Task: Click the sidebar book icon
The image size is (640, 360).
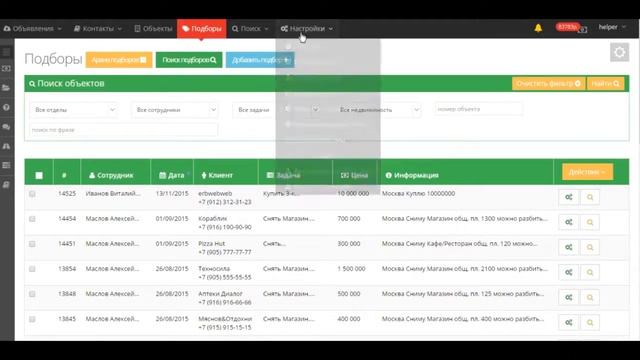Action: (x=6, y=185)
